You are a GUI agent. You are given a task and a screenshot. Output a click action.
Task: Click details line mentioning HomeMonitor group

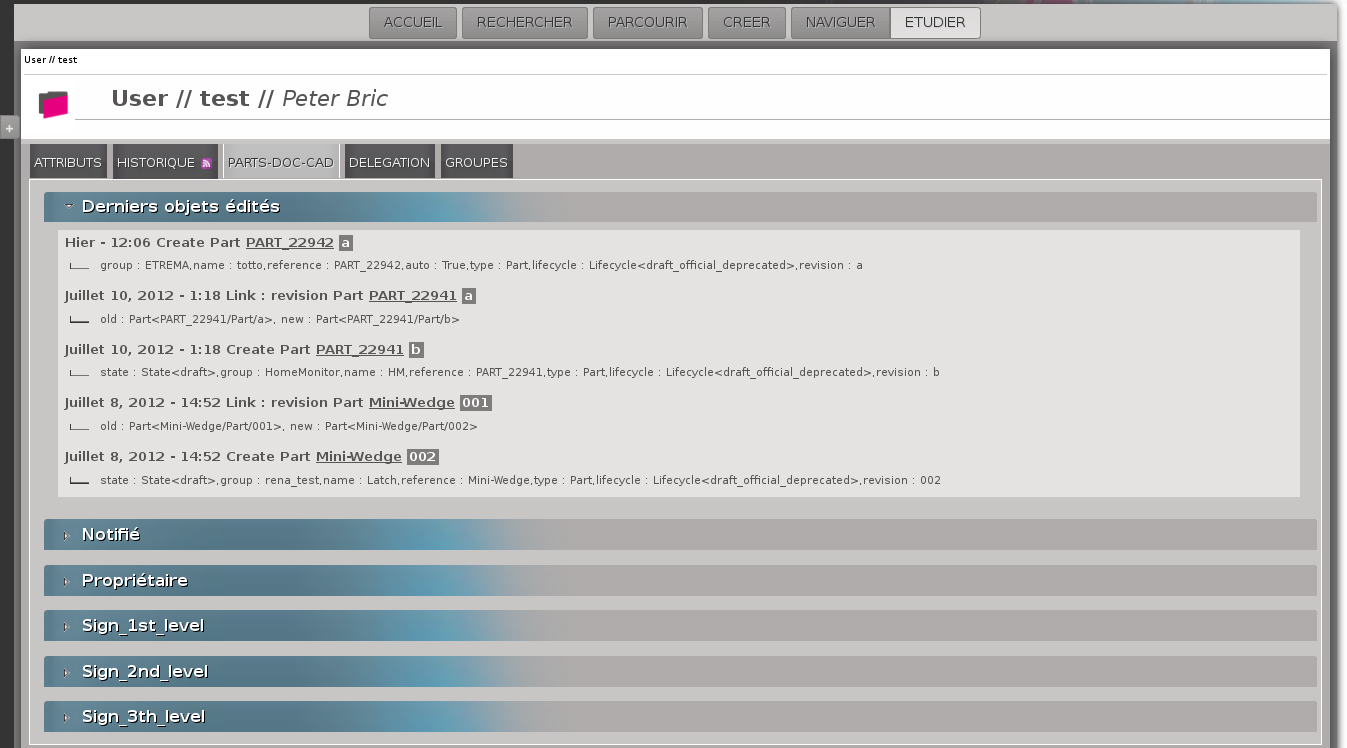click(x=520, y=373)
